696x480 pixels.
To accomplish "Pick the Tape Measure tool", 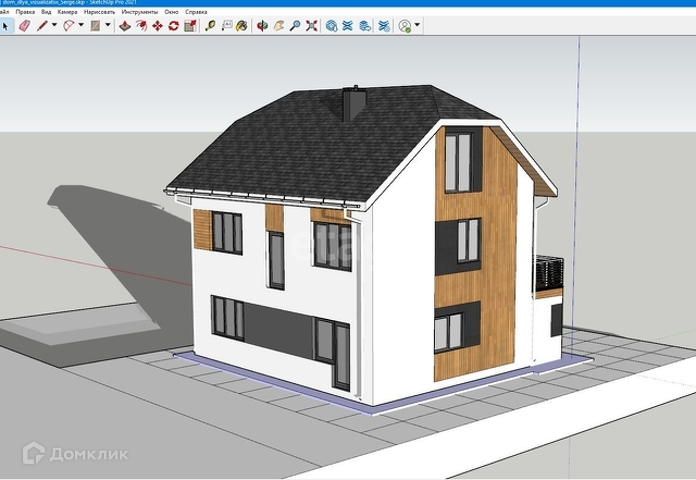I will [x=211, y=25].
